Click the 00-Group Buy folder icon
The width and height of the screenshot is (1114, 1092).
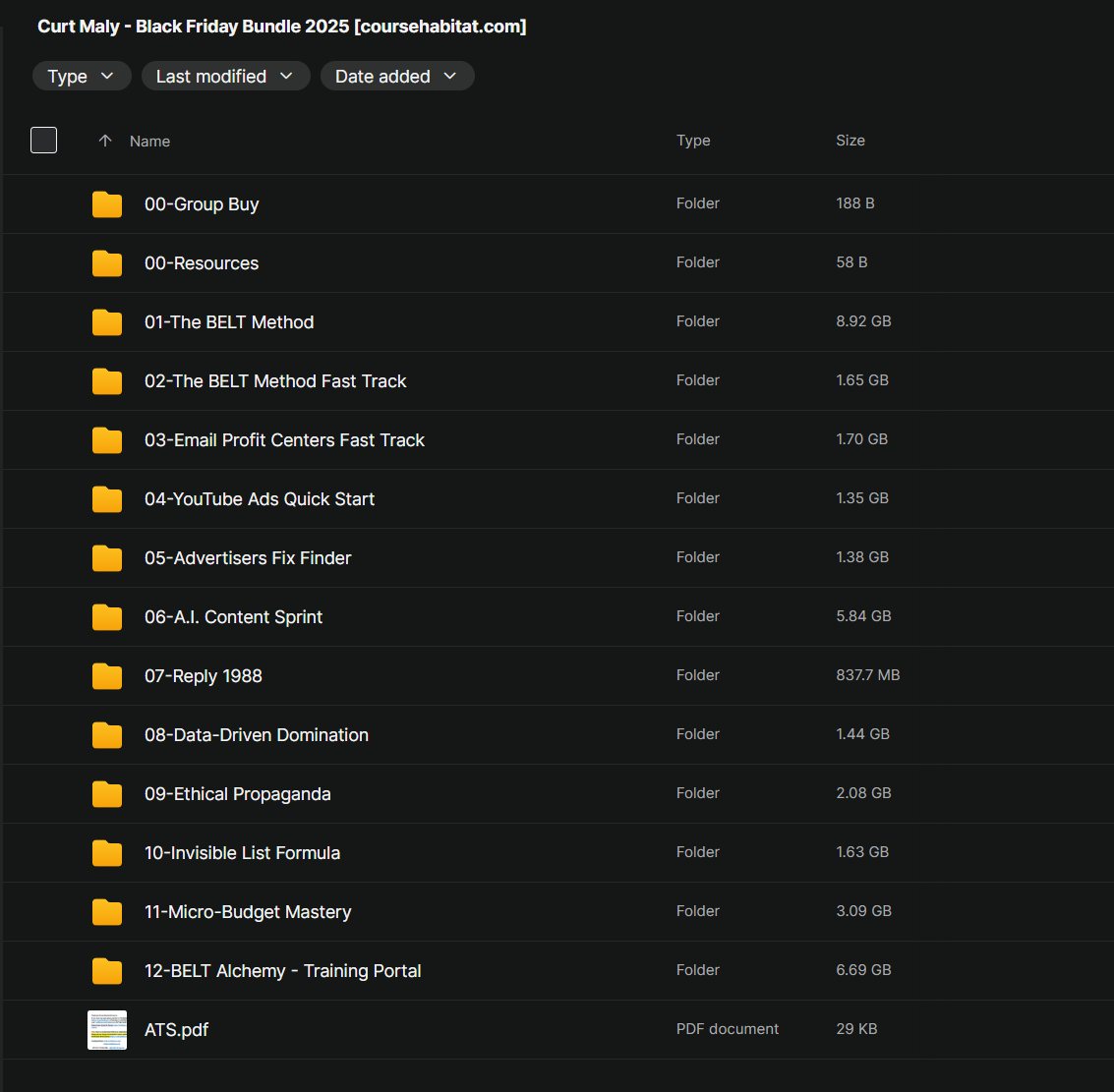107,204
